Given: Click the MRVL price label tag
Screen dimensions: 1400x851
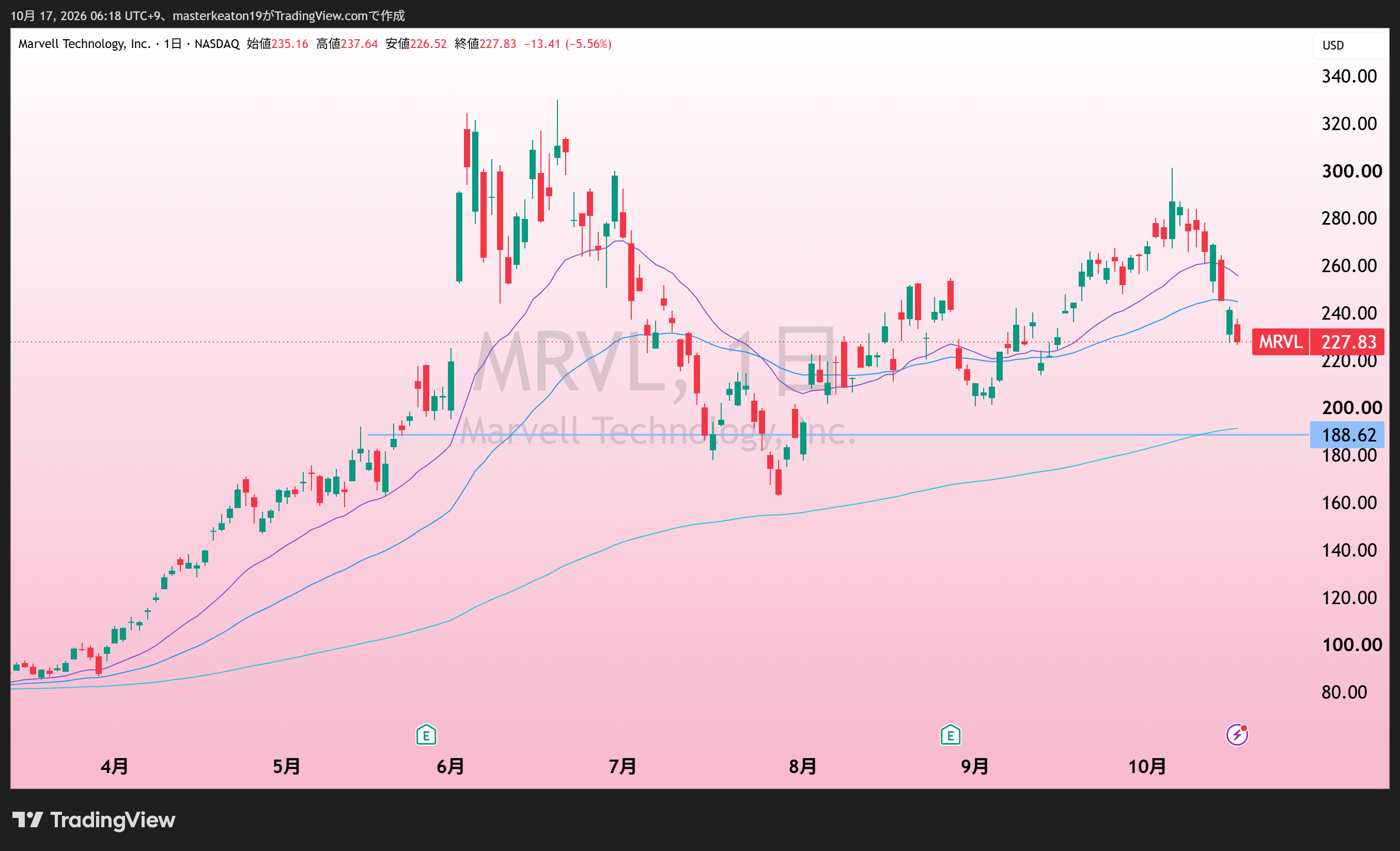Looking at the screenshot, I should pos(1280,342).
